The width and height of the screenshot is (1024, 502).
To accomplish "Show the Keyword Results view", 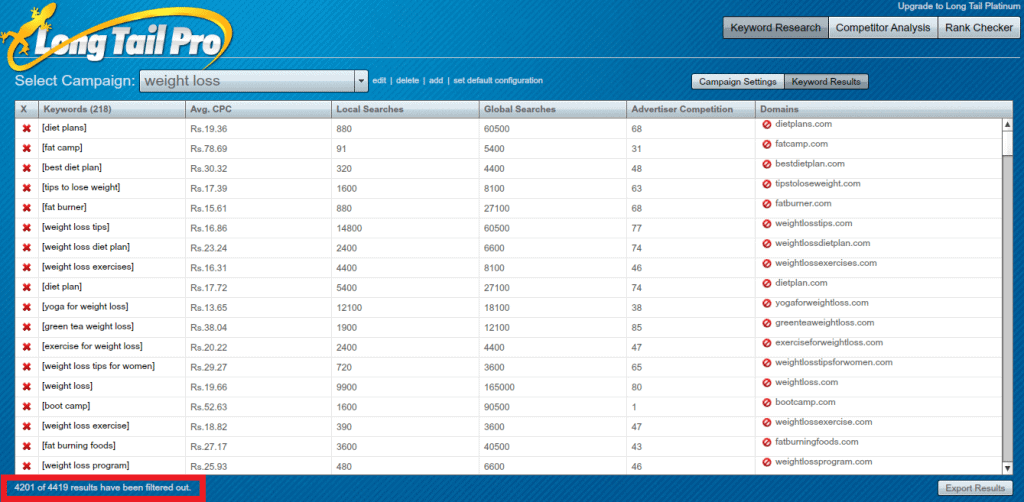I will point(826,82).
